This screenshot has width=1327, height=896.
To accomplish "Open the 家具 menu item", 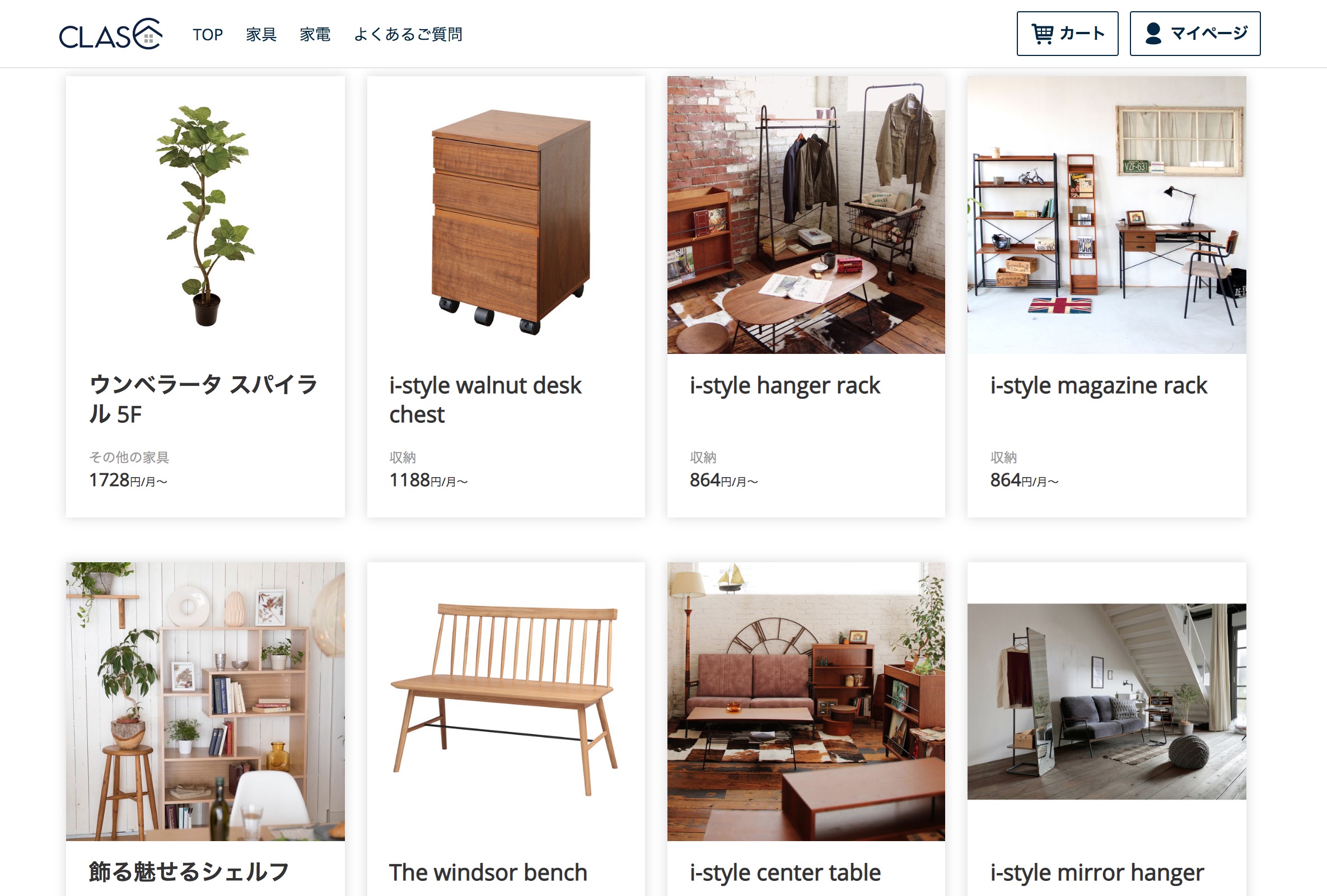I will [x=261, y=35].
